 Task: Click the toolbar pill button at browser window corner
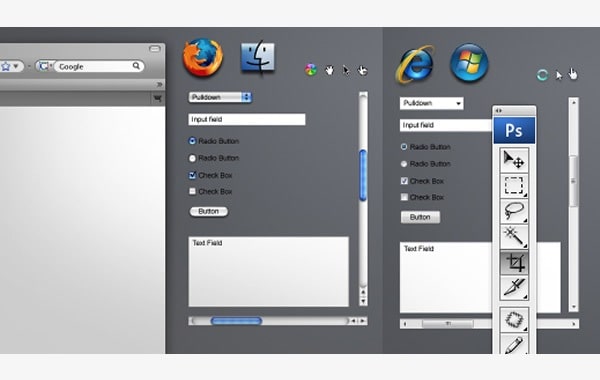tap(155, 49)
